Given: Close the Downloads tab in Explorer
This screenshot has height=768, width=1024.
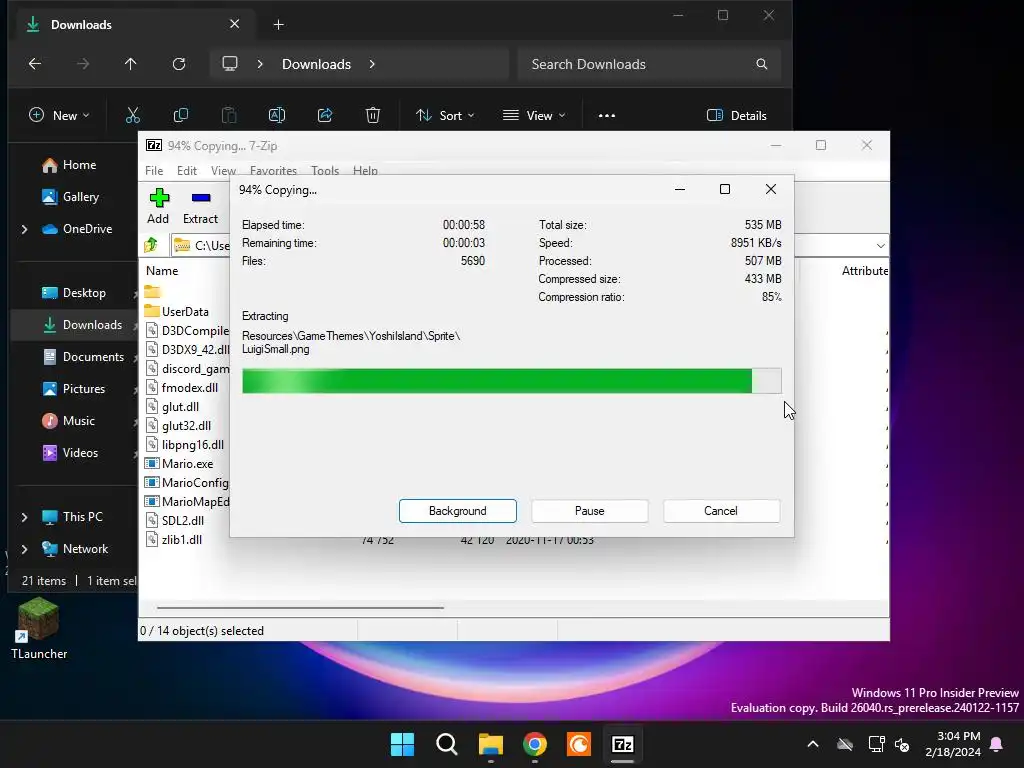Looking at the screenshot, I should click(234, 24).
